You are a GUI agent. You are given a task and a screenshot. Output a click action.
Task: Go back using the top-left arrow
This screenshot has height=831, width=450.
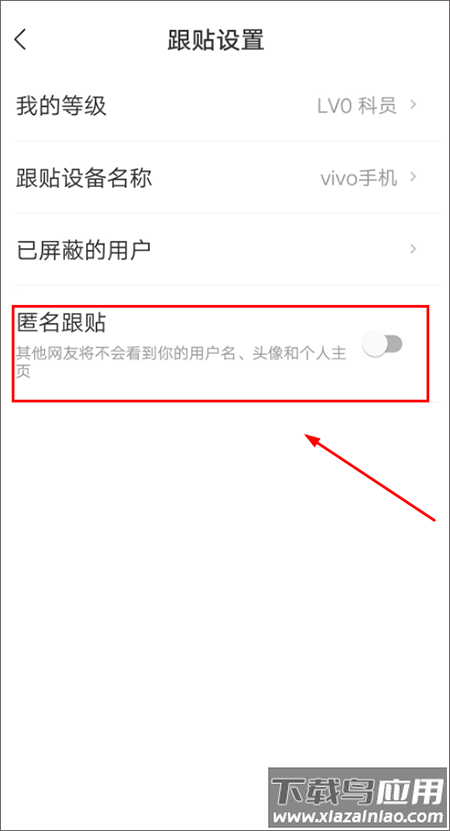point(21,40)
